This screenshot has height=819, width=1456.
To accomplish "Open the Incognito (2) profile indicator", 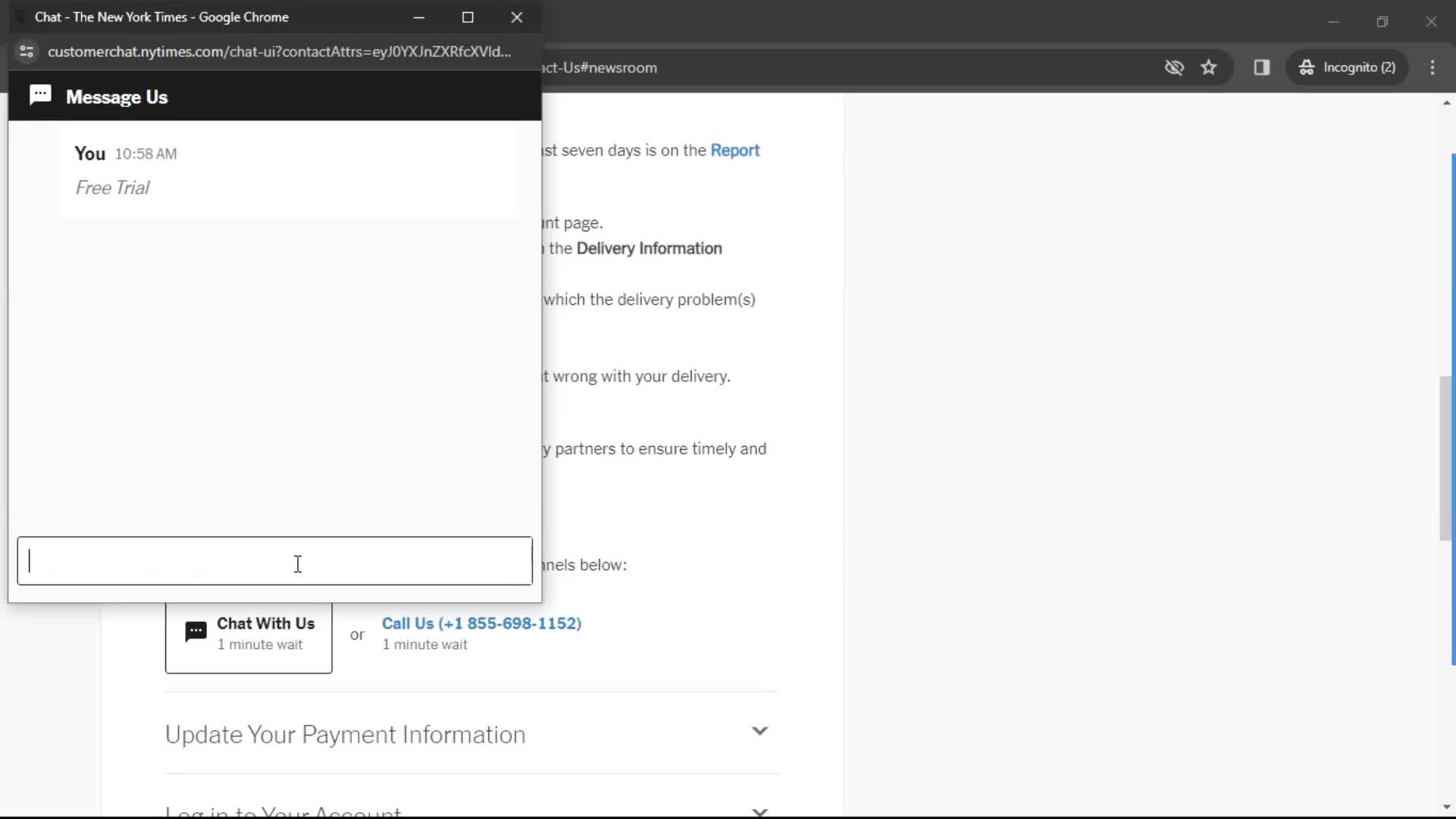I will [1348, 67].
